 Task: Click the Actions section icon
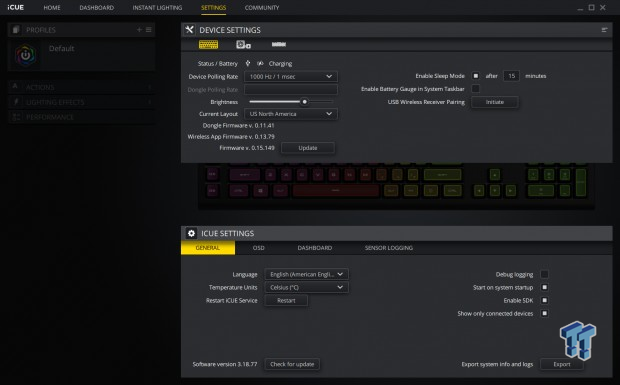[15, 87]
